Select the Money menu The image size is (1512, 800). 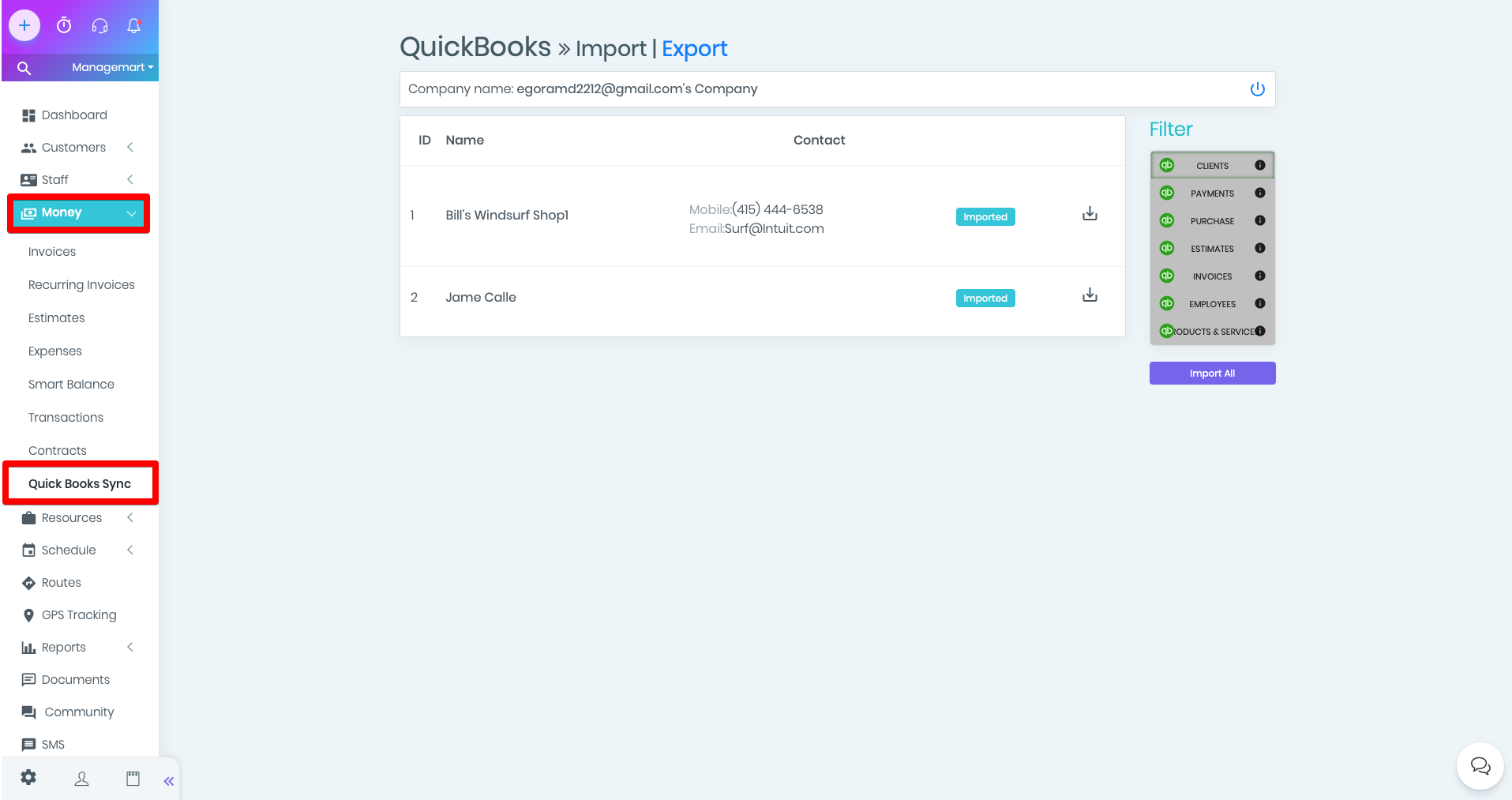pos(78,213)
